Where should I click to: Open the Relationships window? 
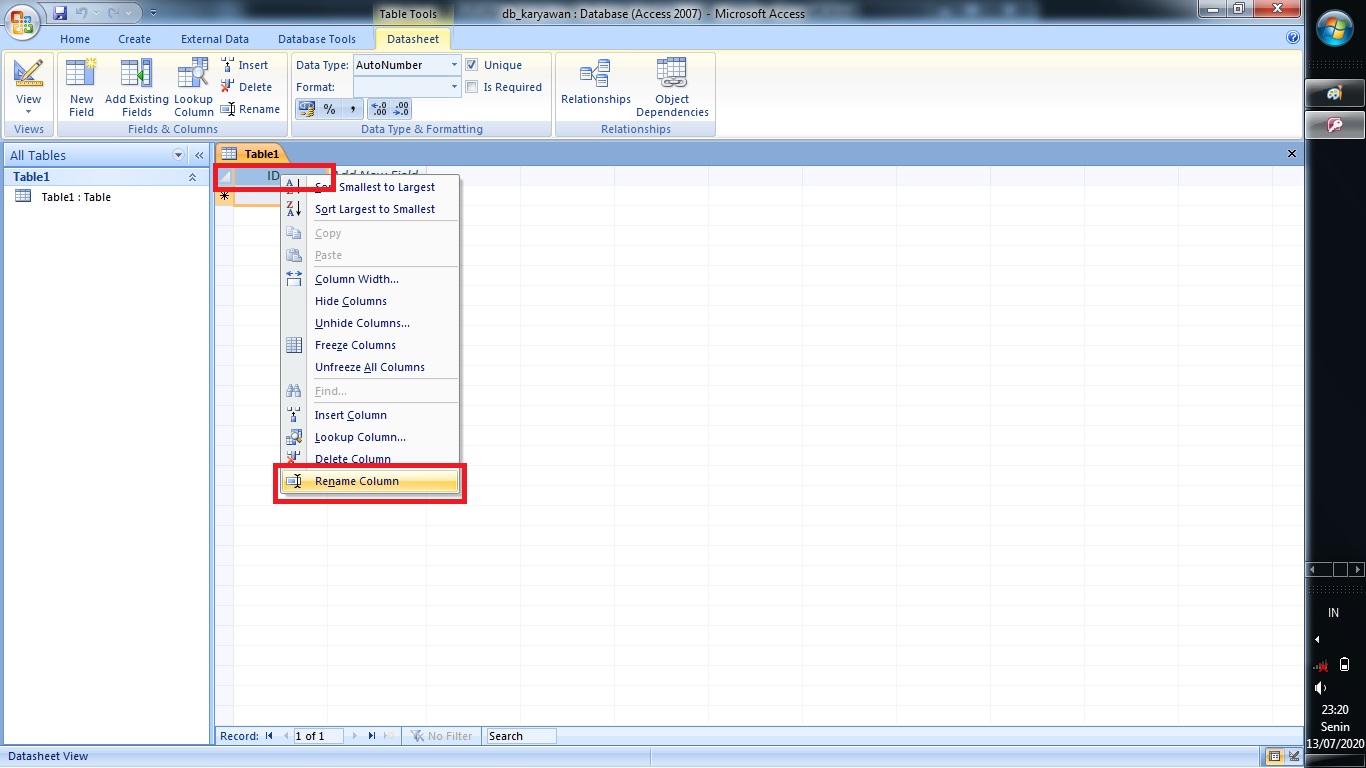coord(595,85)
